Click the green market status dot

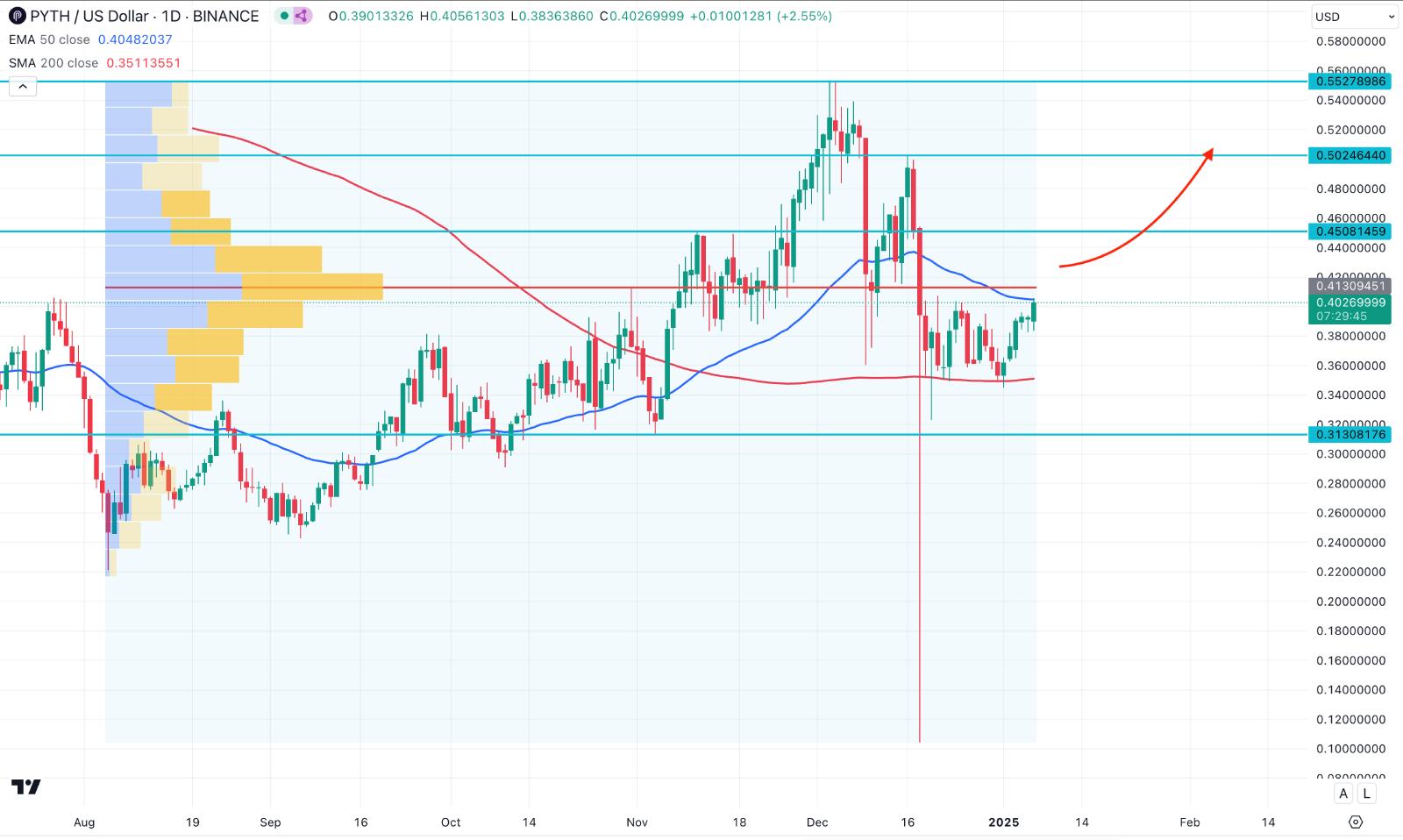(284, 16)
